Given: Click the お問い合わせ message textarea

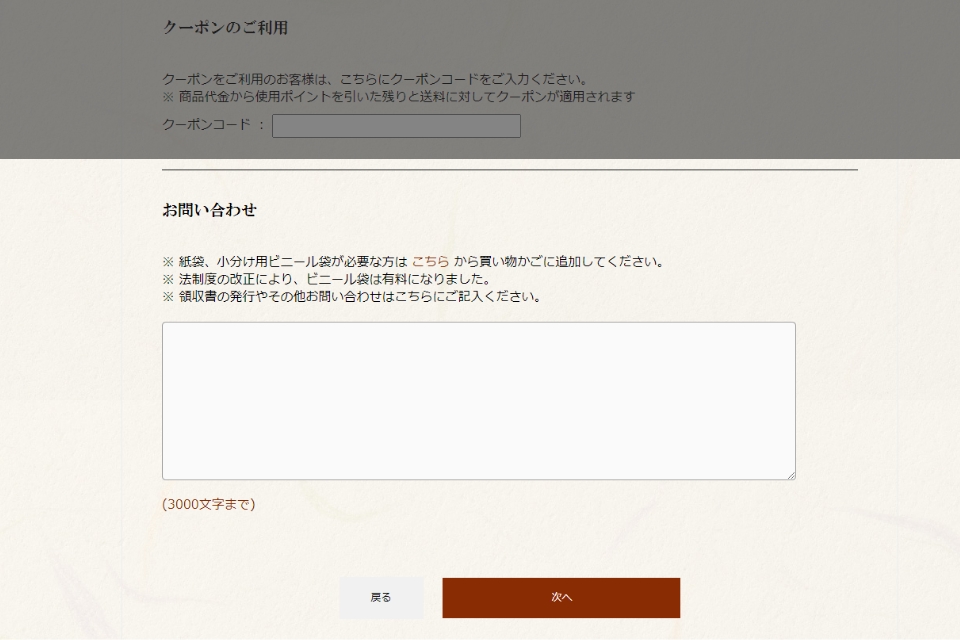Looking at the screenshot, I should pos(479,401).
